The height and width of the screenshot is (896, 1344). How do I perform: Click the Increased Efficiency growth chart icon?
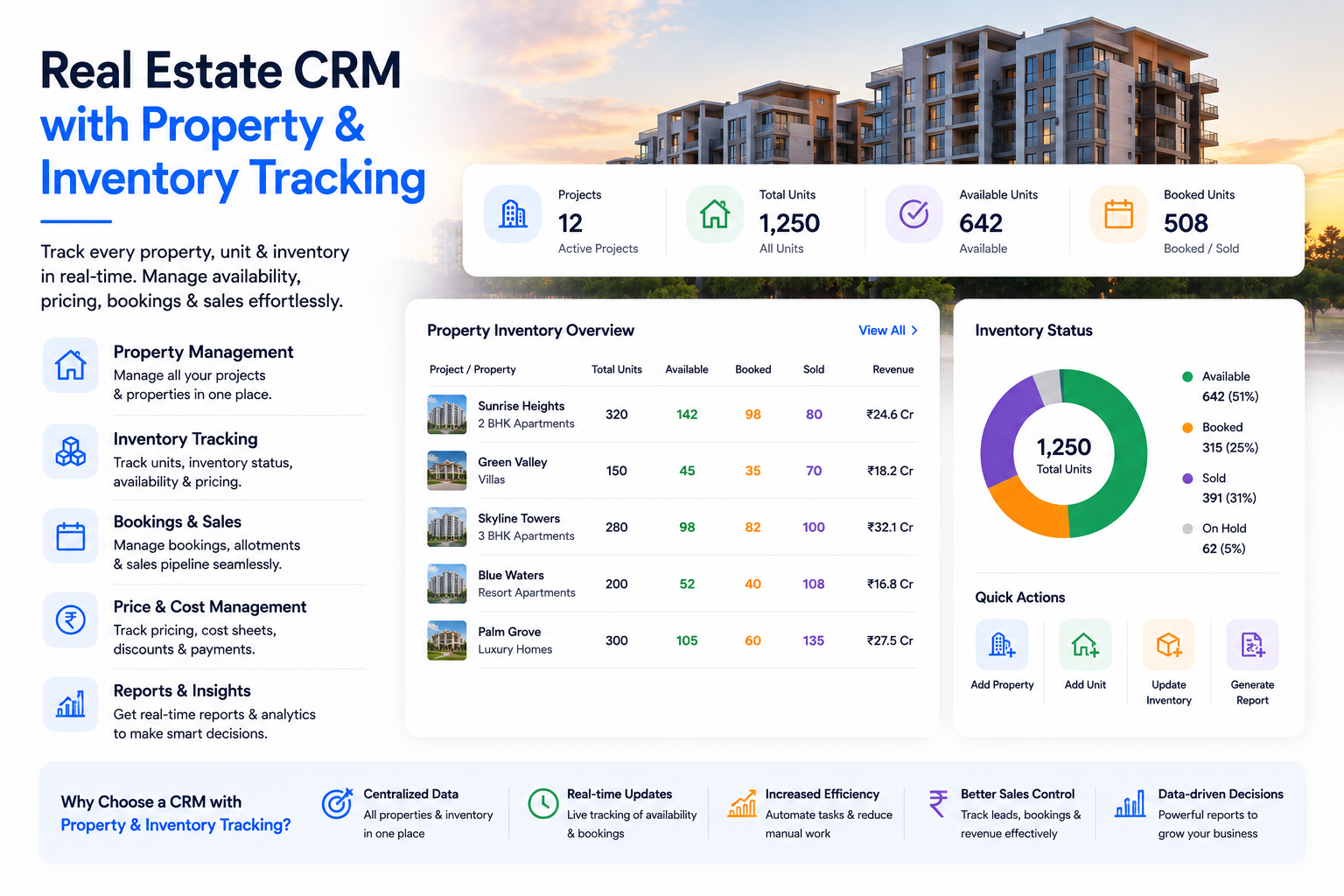point(742,802)
